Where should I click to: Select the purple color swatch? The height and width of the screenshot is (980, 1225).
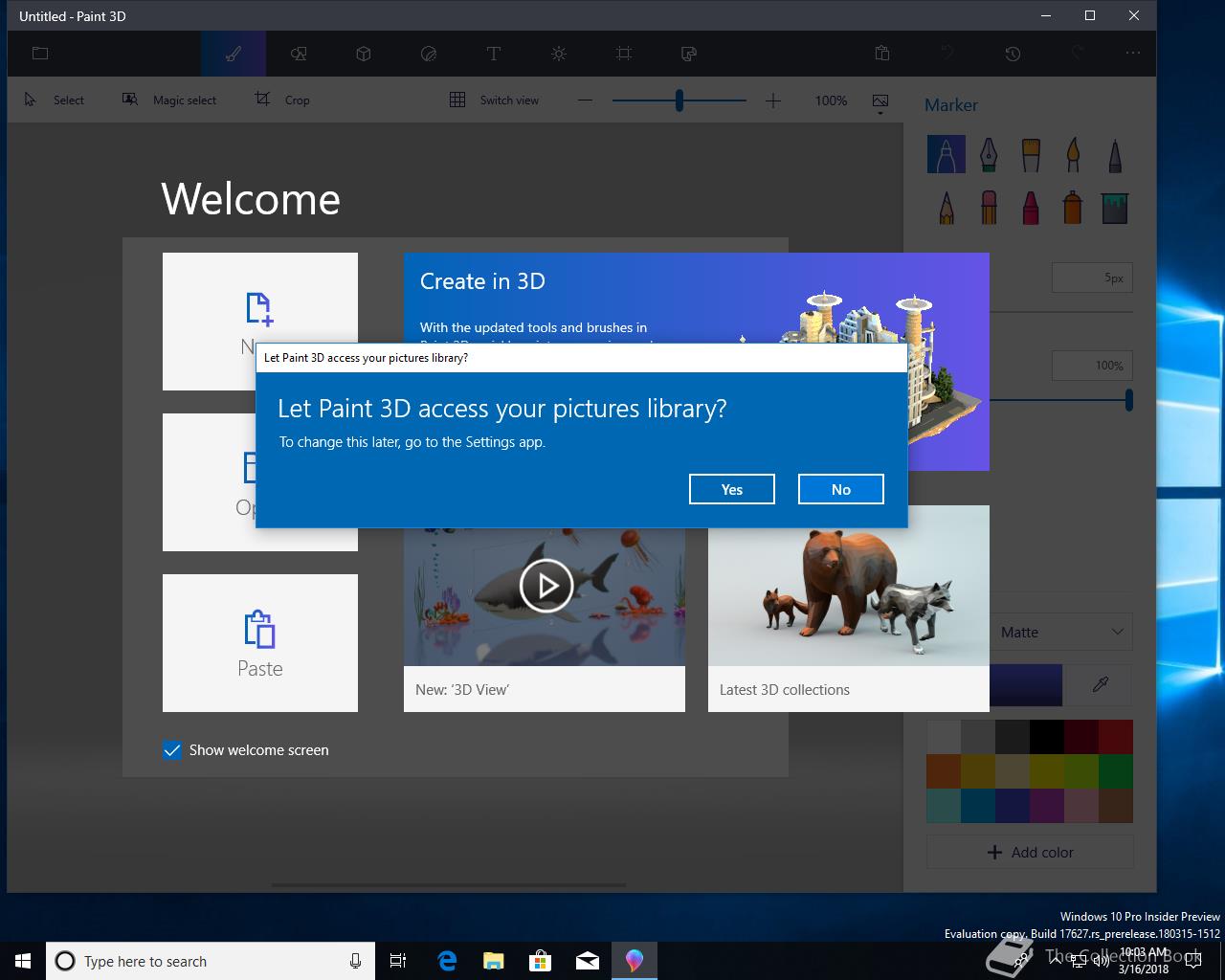click(1046, 806)
